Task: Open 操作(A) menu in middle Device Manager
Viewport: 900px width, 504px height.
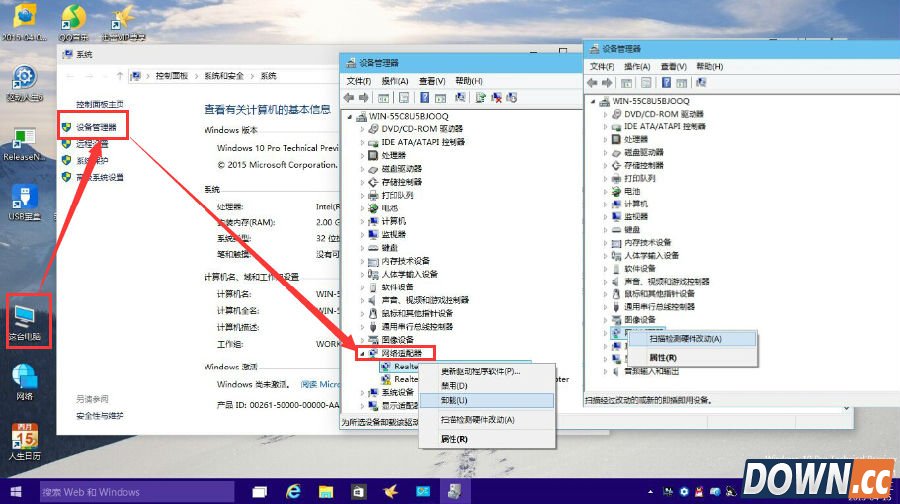Action: (395, 81)
